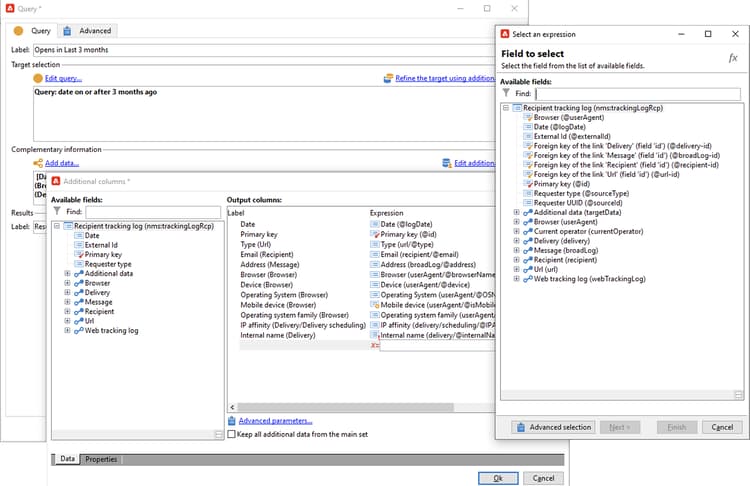
Task: Expand Recipient node in Additional columns tree
Action: pos(67,311)
